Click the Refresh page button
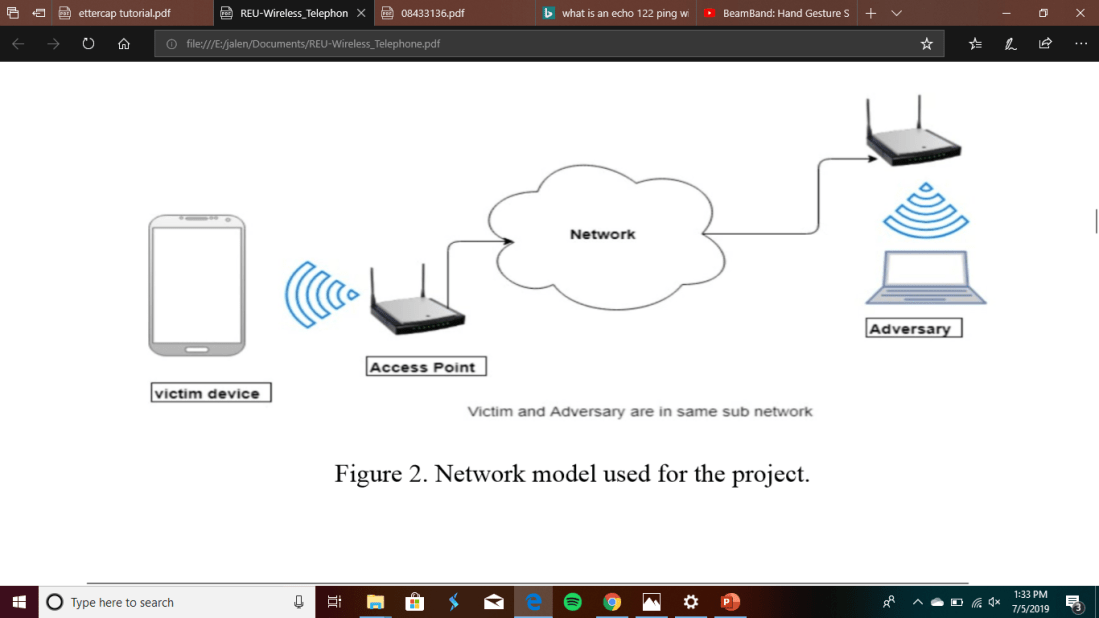The width and height of the screenshot is (1099, 618). click(x=88, y=44)
